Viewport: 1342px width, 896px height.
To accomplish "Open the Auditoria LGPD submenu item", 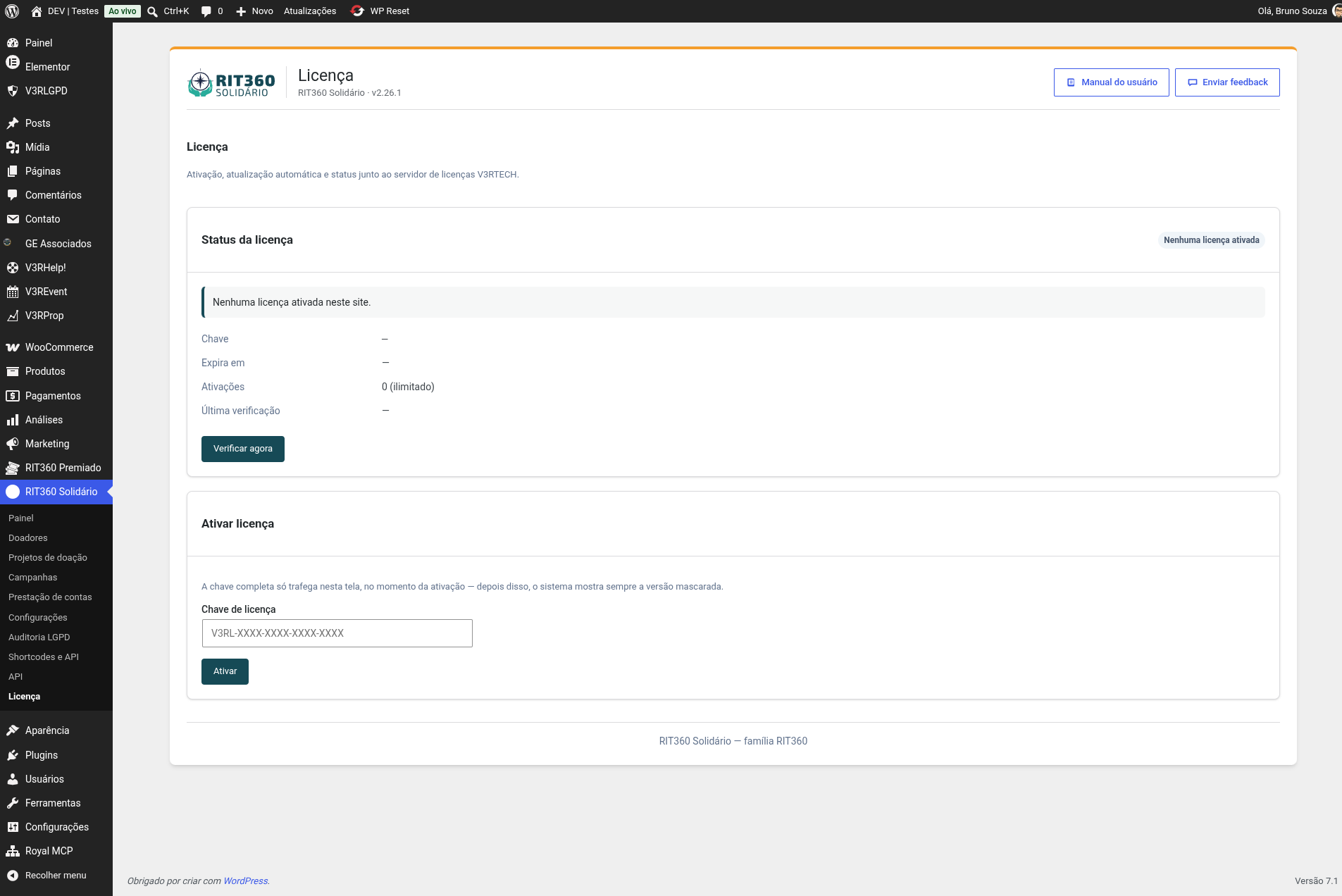I will pyautogui.click(x=39, y=637).
